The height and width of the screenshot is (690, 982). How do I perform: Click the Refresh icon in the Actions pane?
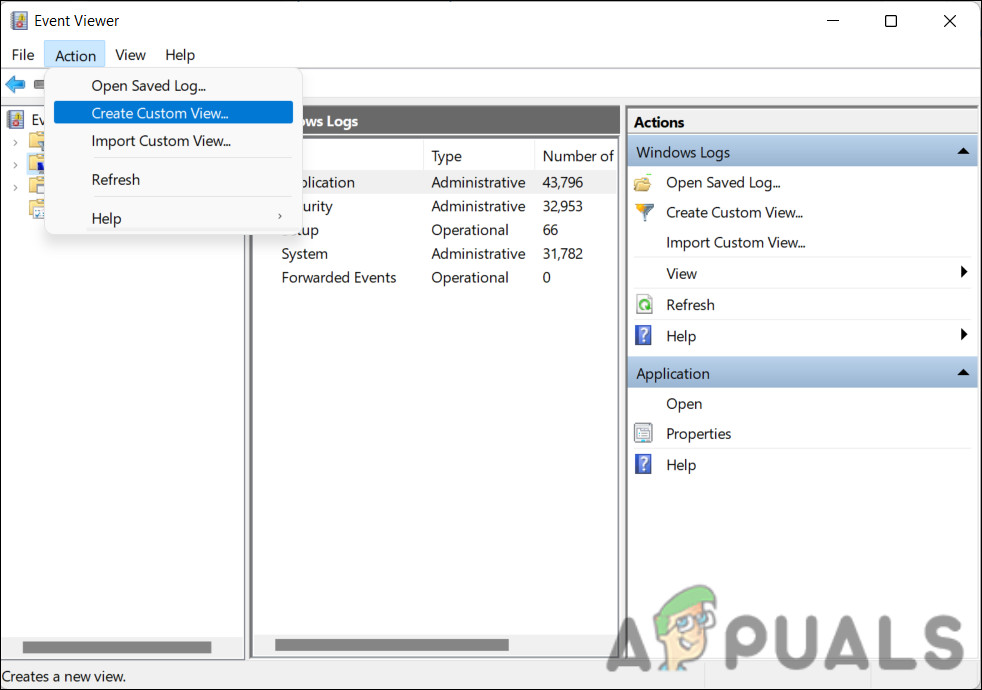pos(644,304)
